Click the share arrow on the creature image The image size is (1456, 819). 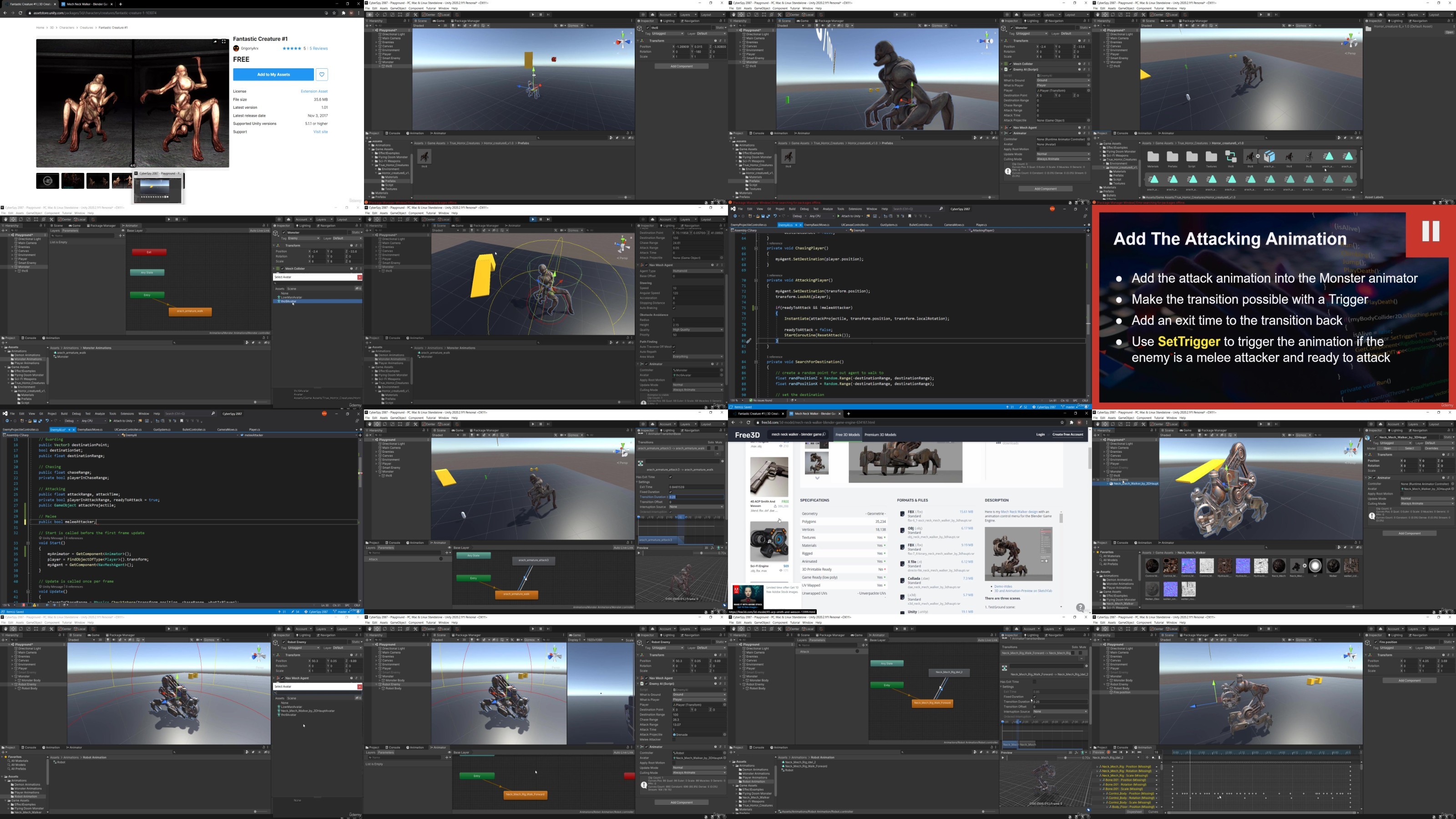[215, 42]
